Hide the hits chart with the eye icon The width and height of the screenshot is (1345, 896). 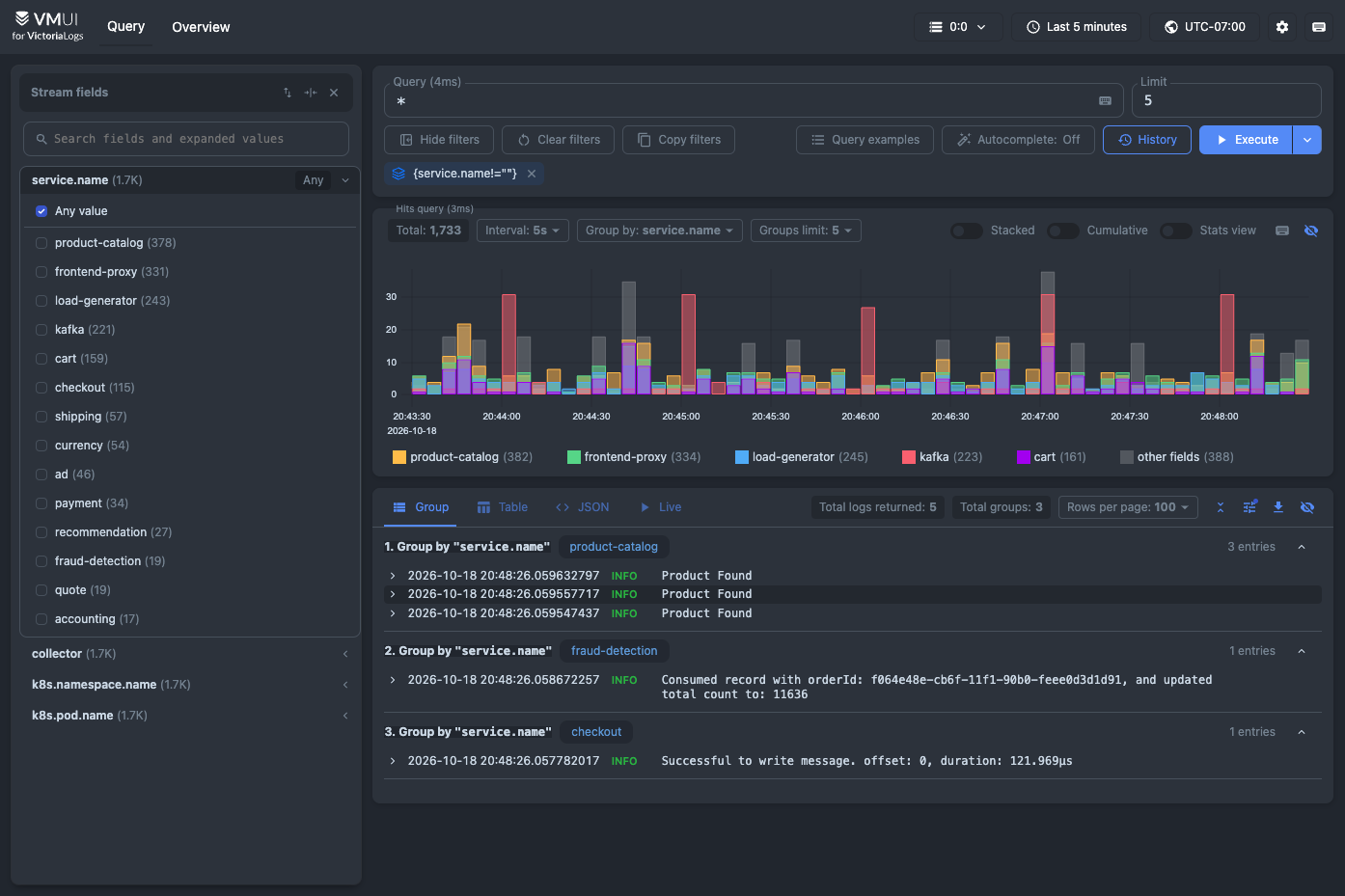1311,231
